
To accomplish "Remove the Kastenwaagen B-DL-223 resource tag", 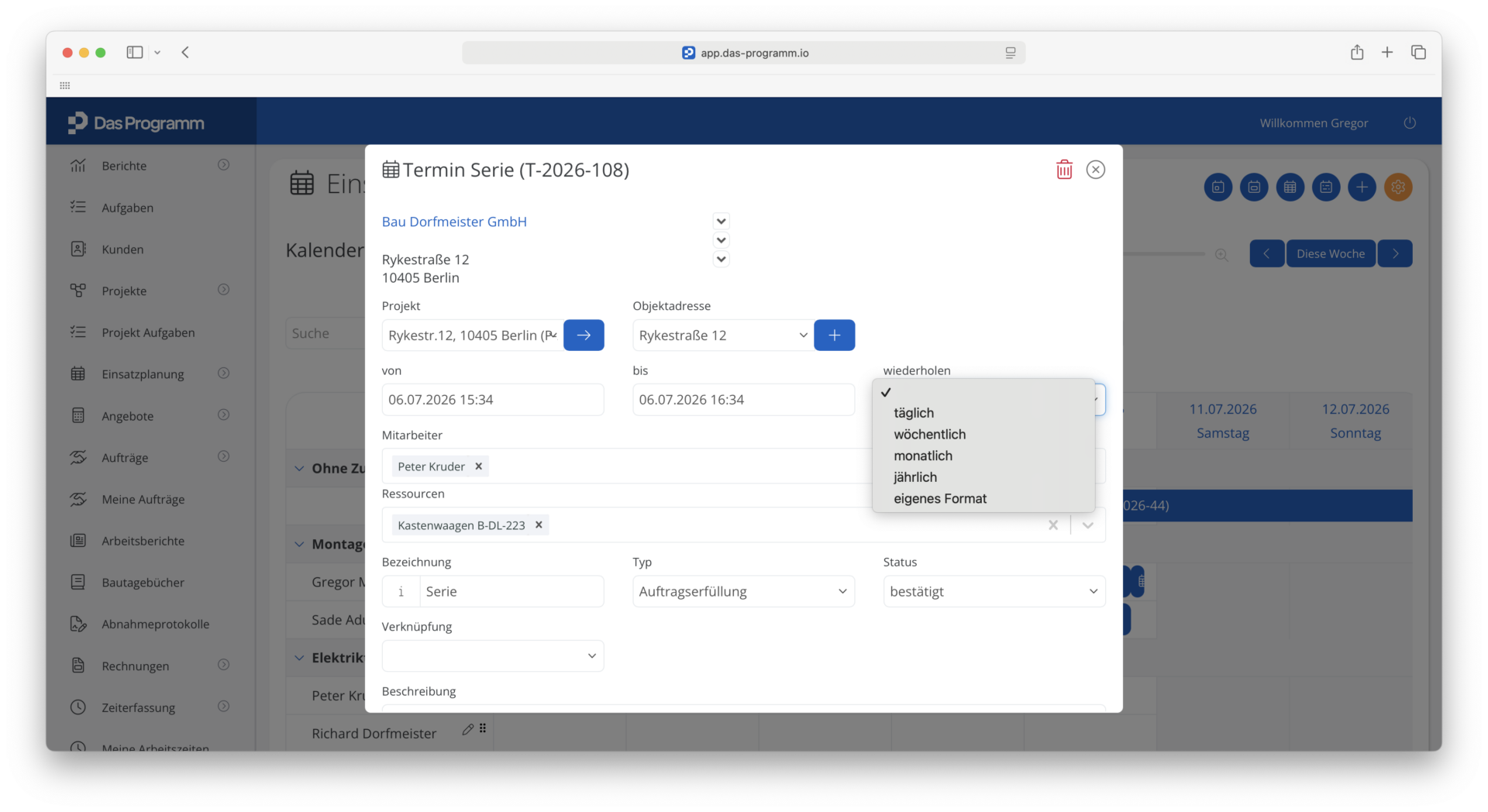I will pos(539,525).
